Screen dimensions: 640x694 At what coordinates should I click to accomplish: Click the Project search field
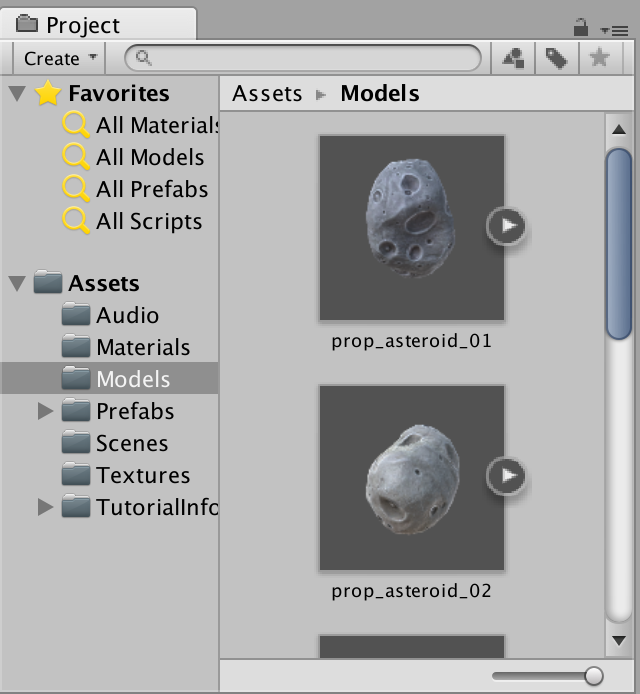pos(303,58)
